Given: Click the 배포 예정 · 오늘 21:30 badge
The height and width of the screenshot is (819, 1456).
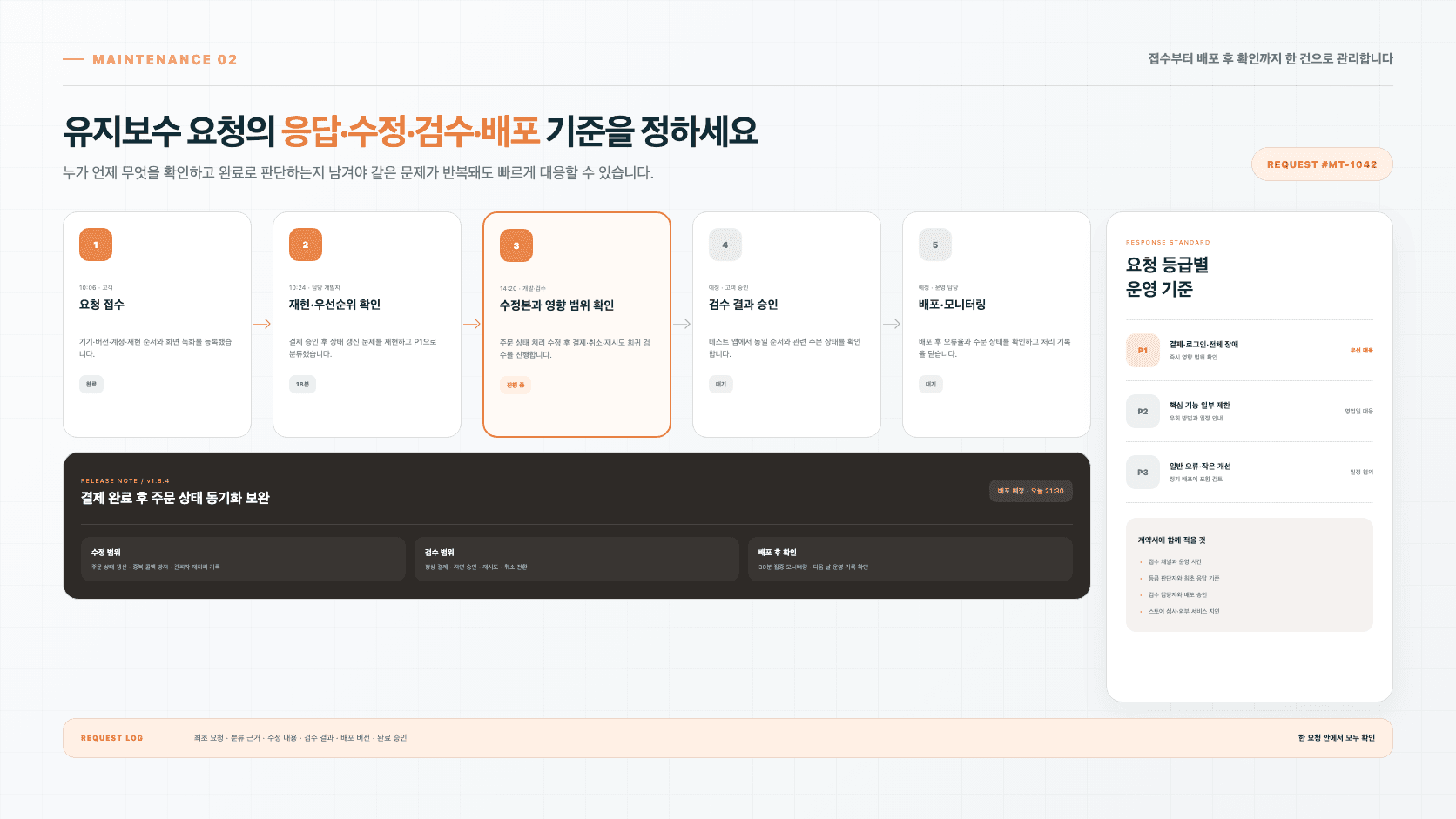Looking at the screenshot, I should pos(1031,491).
